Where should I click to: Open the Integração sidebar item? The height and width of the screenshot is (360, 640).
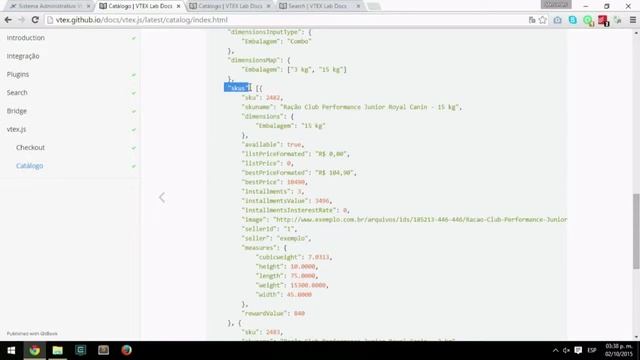pyautogui.click(x=23, y=56)
